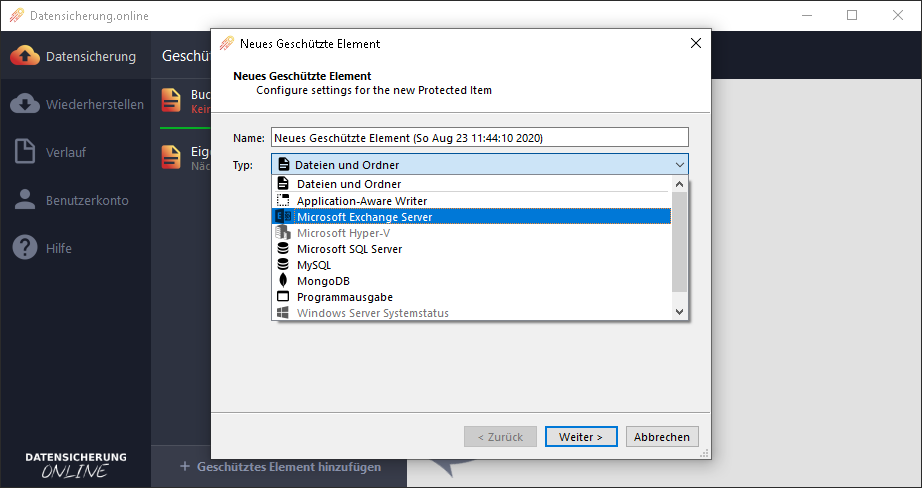
Task: Choose MongoDB as item type
Action: 472,280
